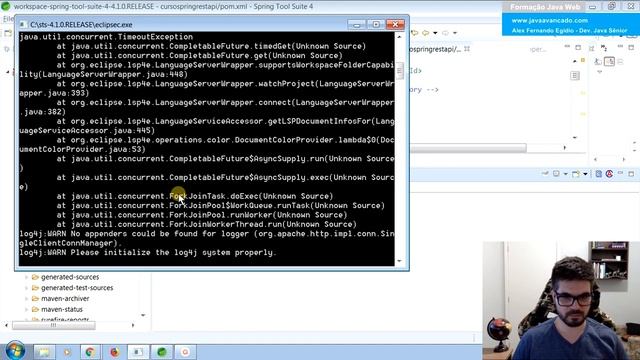Open Display Selected Console dropdown arrow

[x=565, y=174]
